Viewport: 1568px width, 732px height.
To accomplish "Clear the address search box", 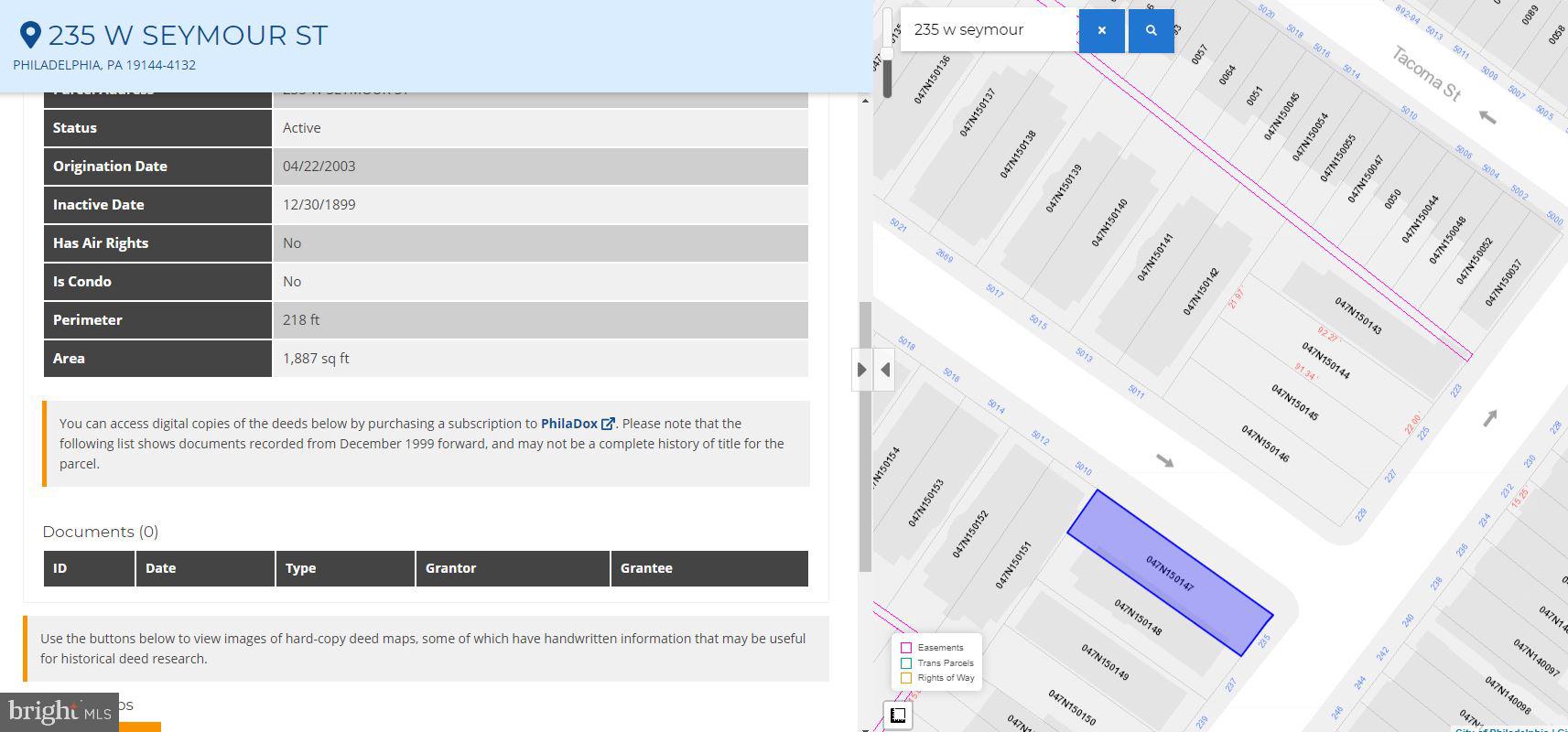I will [x=1102, y=30].
